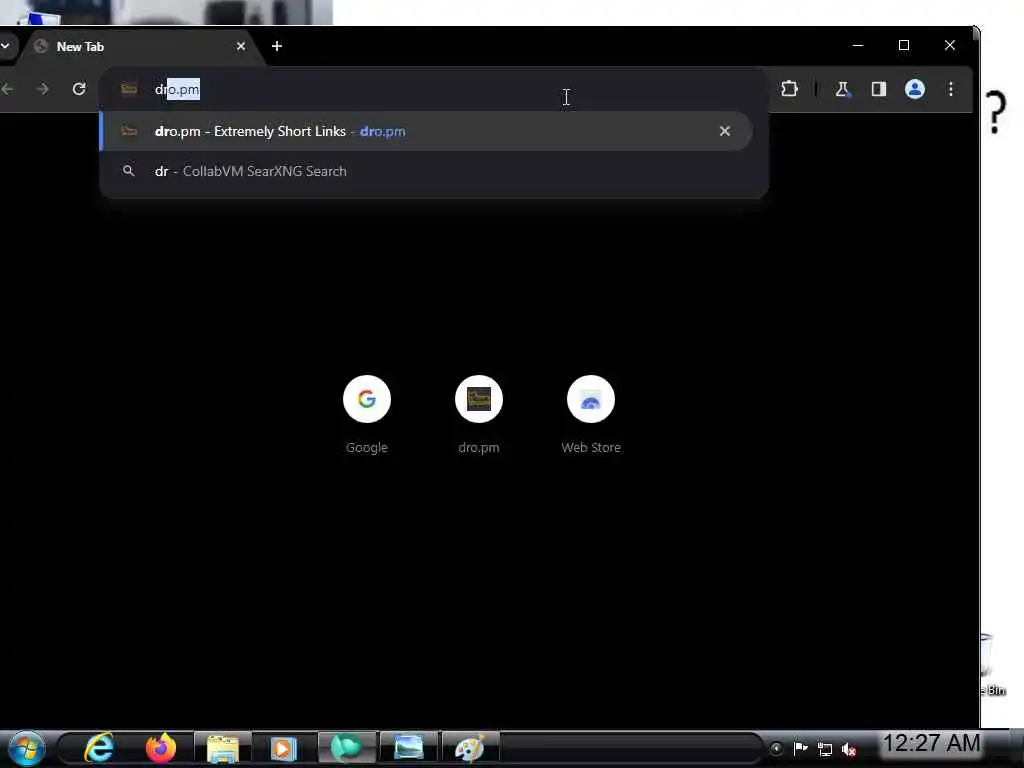The height and width of the screenshot is (768, 1024).
Task: Open the Web Store shortcut tile
Action: pyautogui.click(x=591, y=399)
